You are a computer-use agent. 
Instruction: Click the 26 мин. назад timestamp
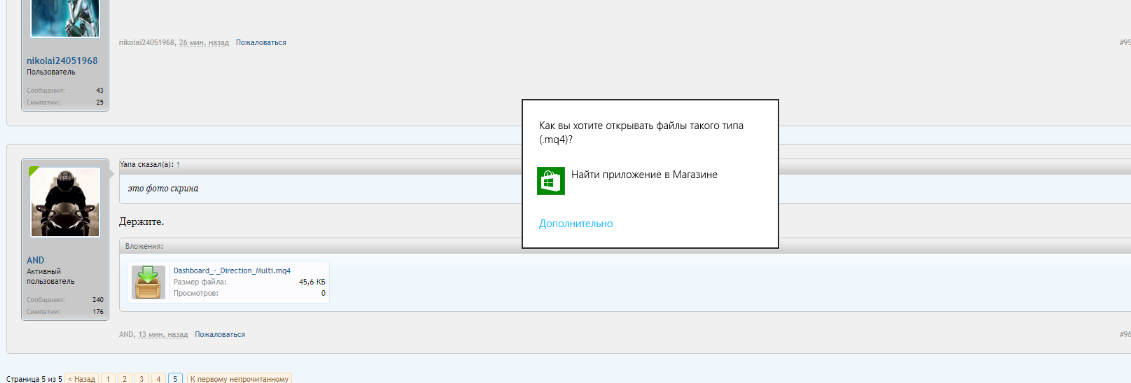(x=204, y=43)
